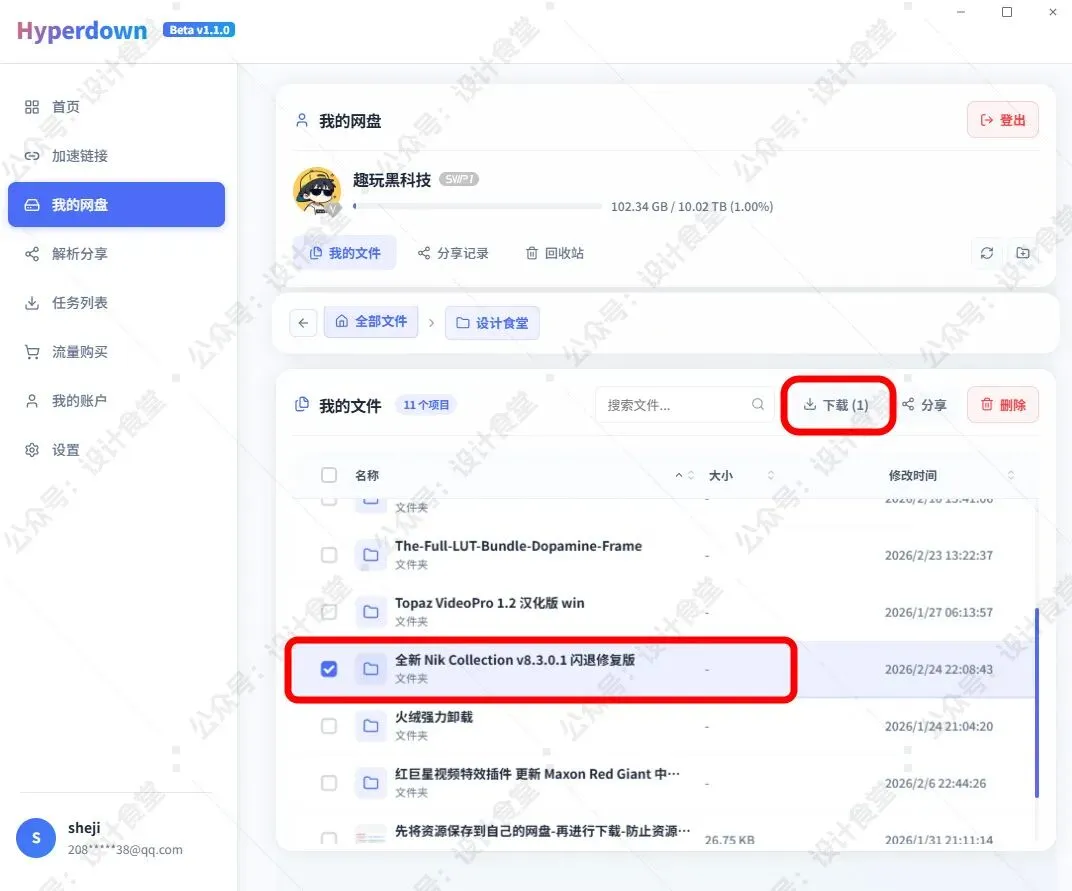This screenshot has width=1072, height=891.
Task: Click the storage usage progress bar
Action: click(477, 206)
